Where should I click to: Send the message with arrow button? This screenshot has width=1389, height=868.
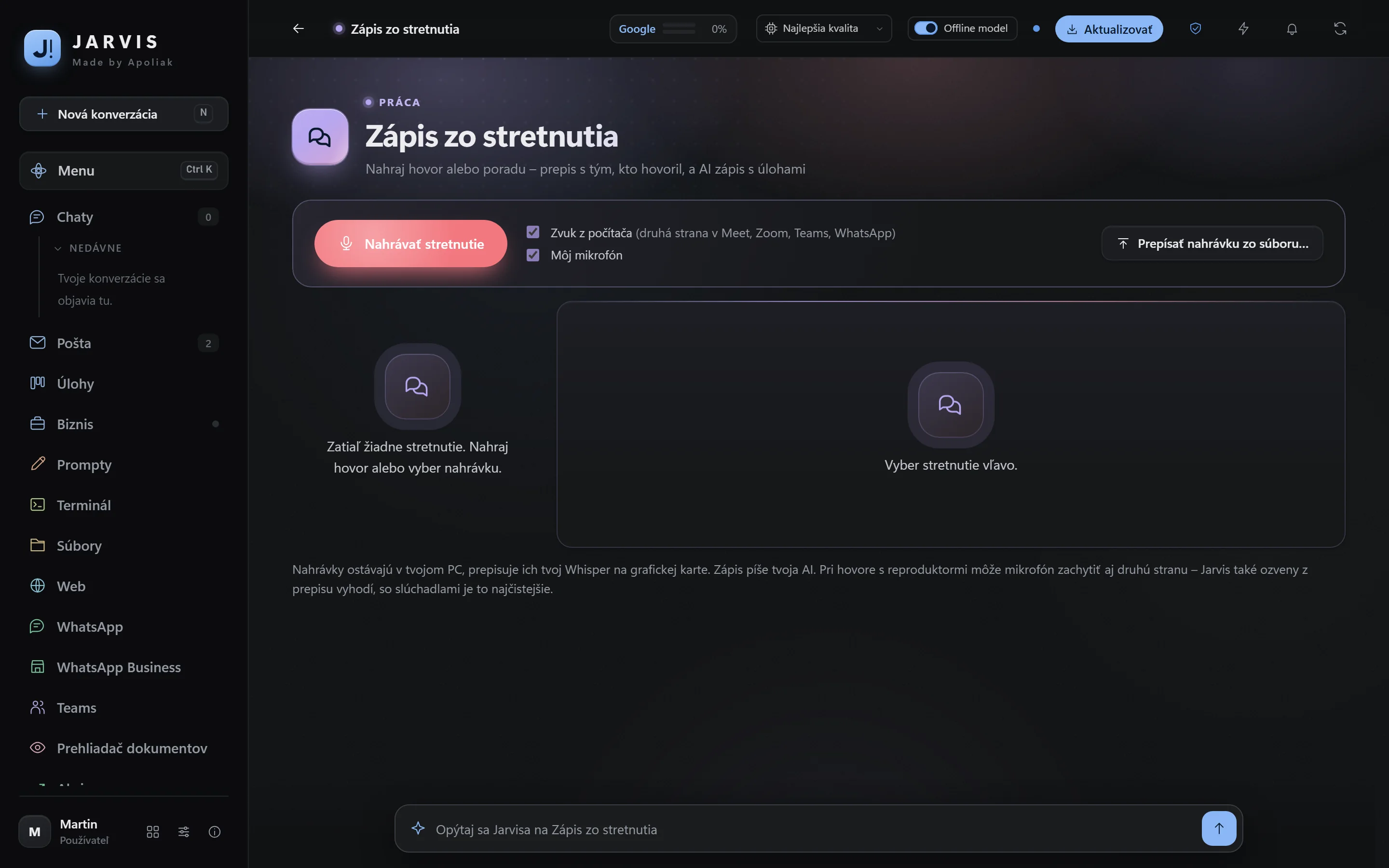1219,828
